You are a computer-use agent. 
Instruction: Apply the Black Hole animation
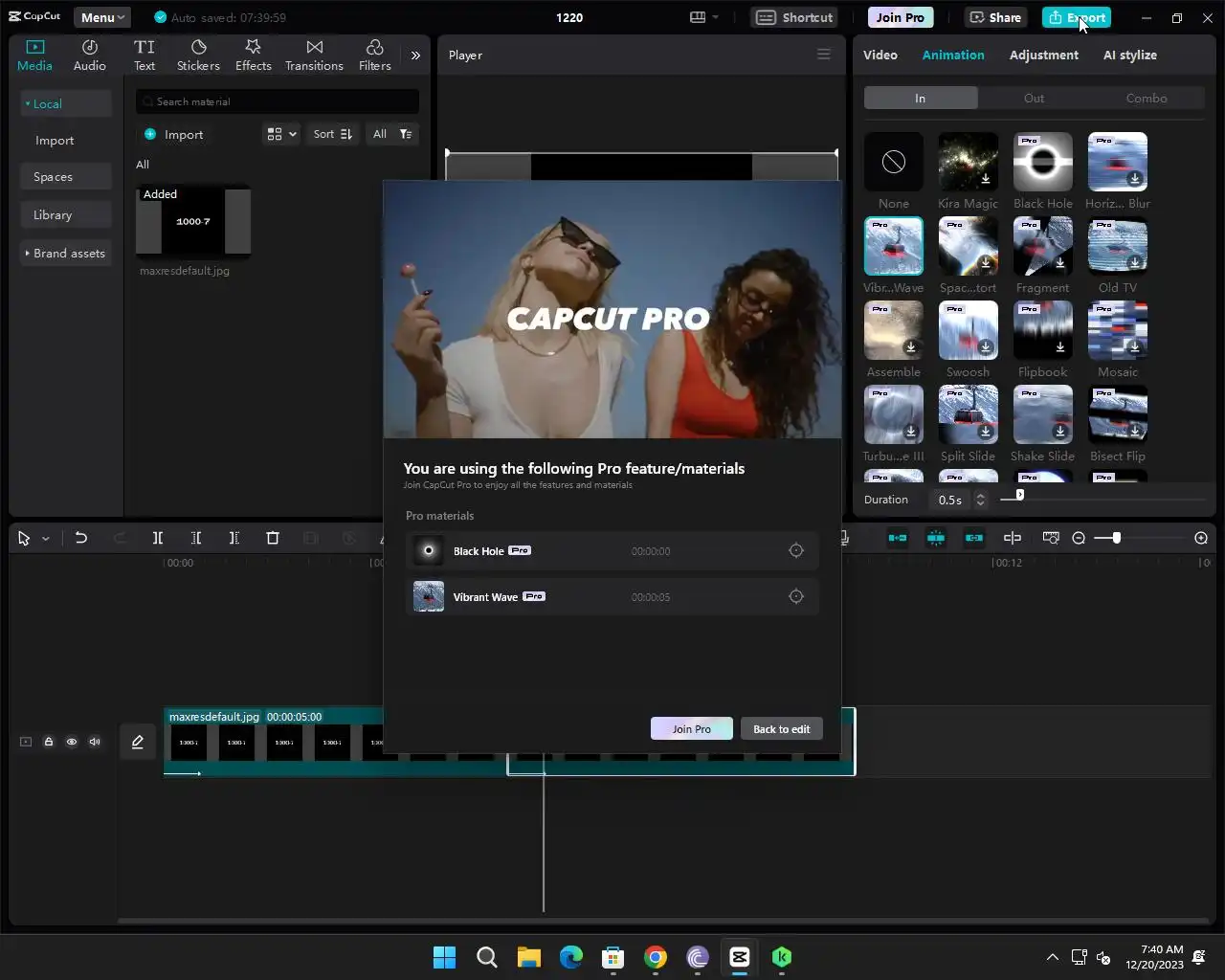pyautogui.click(x=1043, y=162)
